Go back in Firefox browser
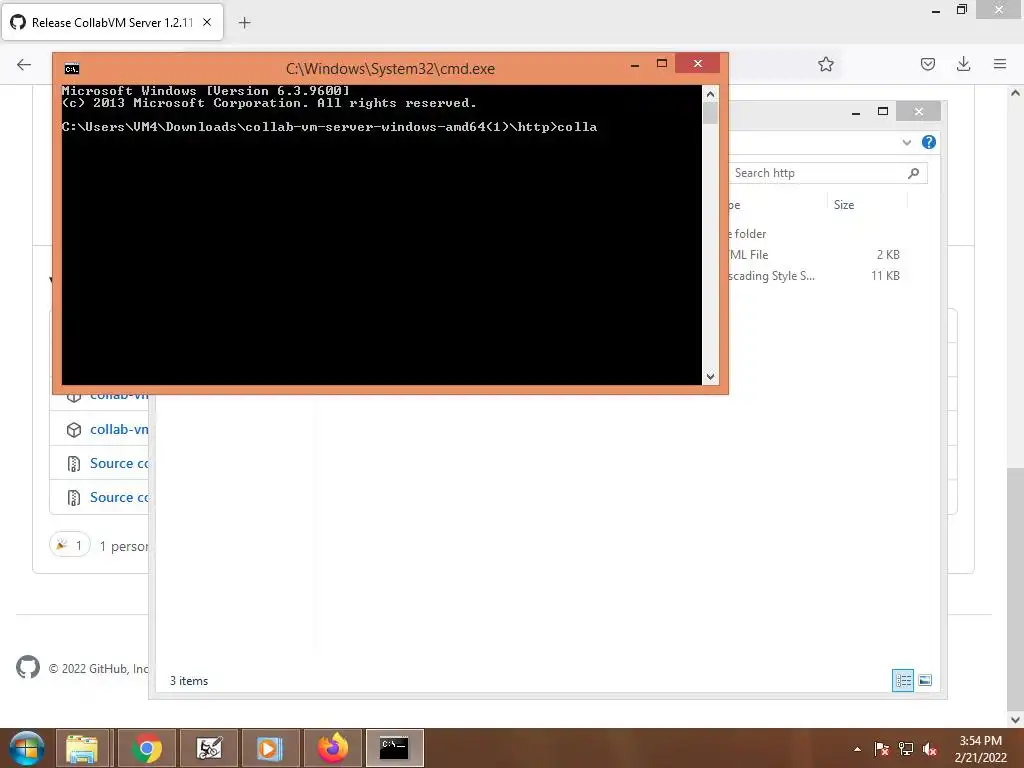The image size is (1024, 768). (x=24, y=64)
